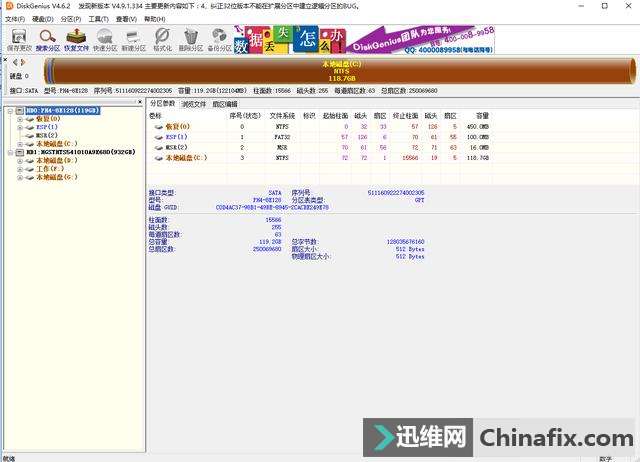The height and width of the screenshot is (462, 640).
Task: Collapse the HD1 disk node
Action: point(10,152)
